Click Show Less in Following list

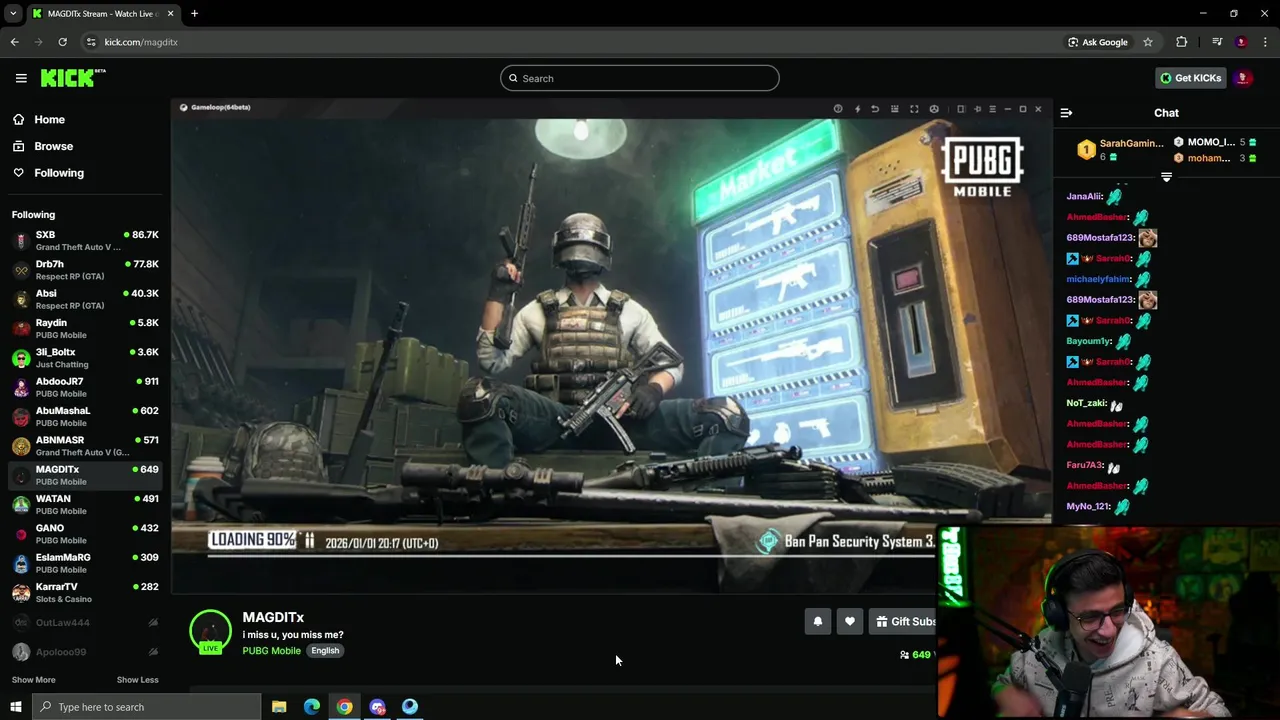(x=137, y=680)
